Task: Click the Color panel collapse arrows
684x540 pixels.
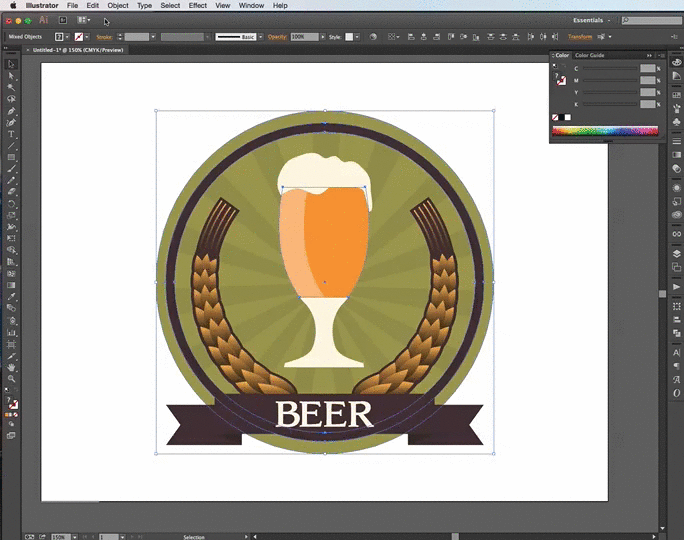Action: (649, 55)
